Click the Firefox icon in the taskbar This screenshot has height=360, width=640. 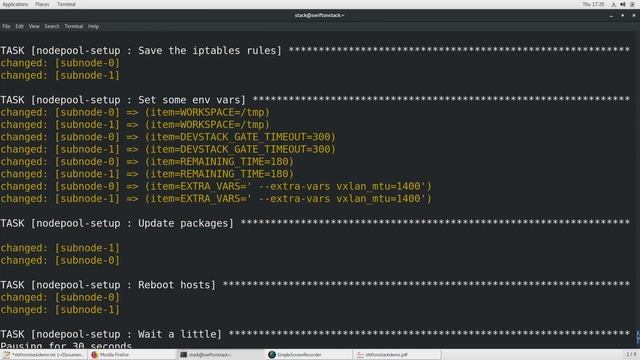coord(95,355)
